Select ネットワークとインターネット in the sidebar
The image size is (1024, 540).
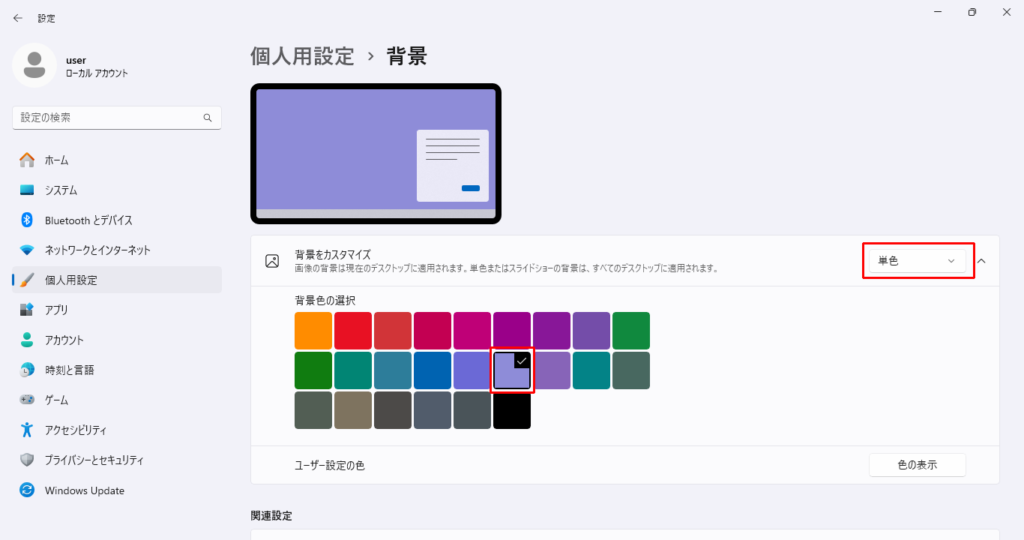point(117,250)
